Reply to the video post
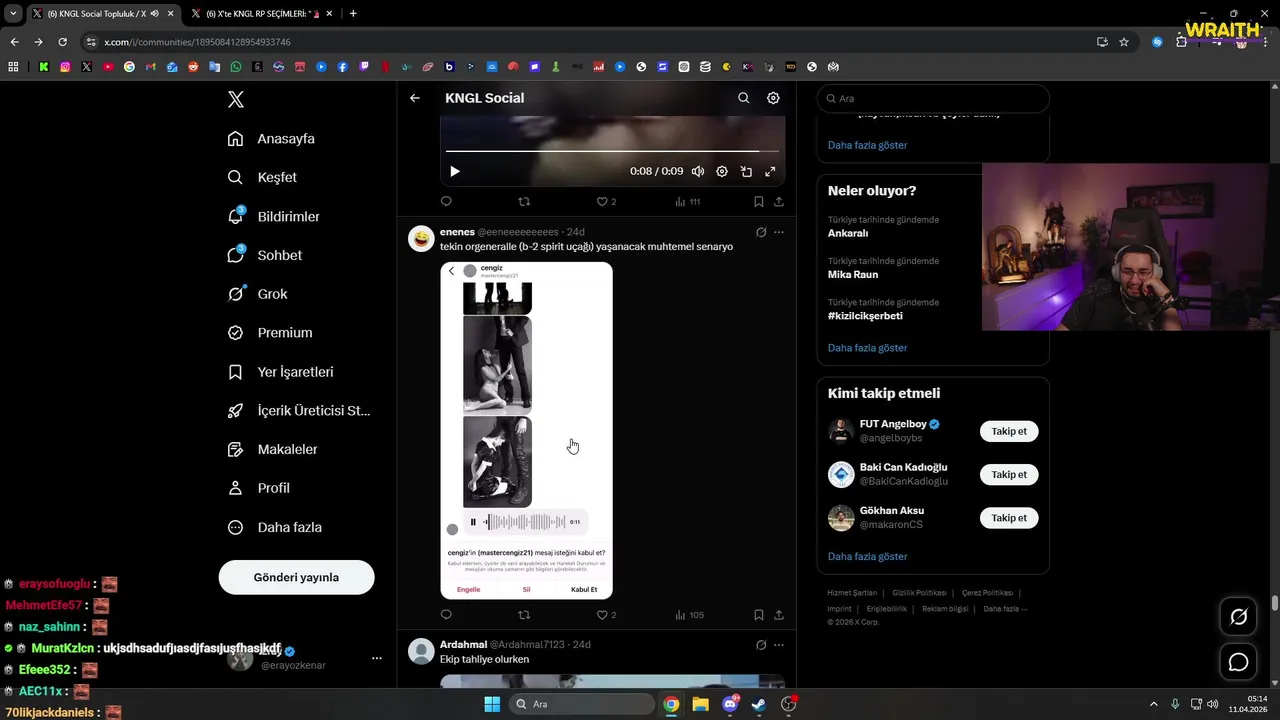Screen dimensions: 1280x720 click(x=446, y=201)
